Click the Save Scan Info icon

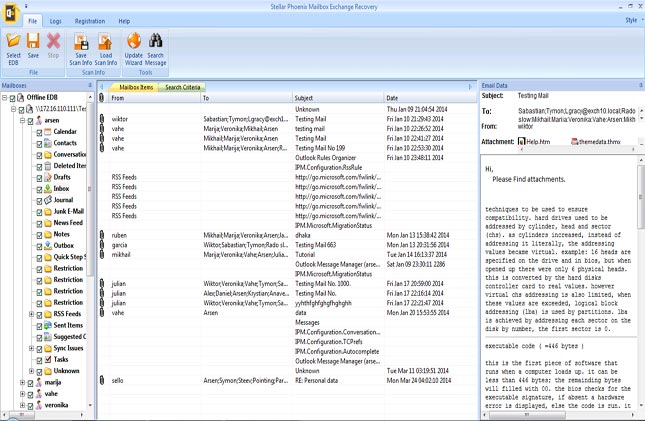click(81, 41)
